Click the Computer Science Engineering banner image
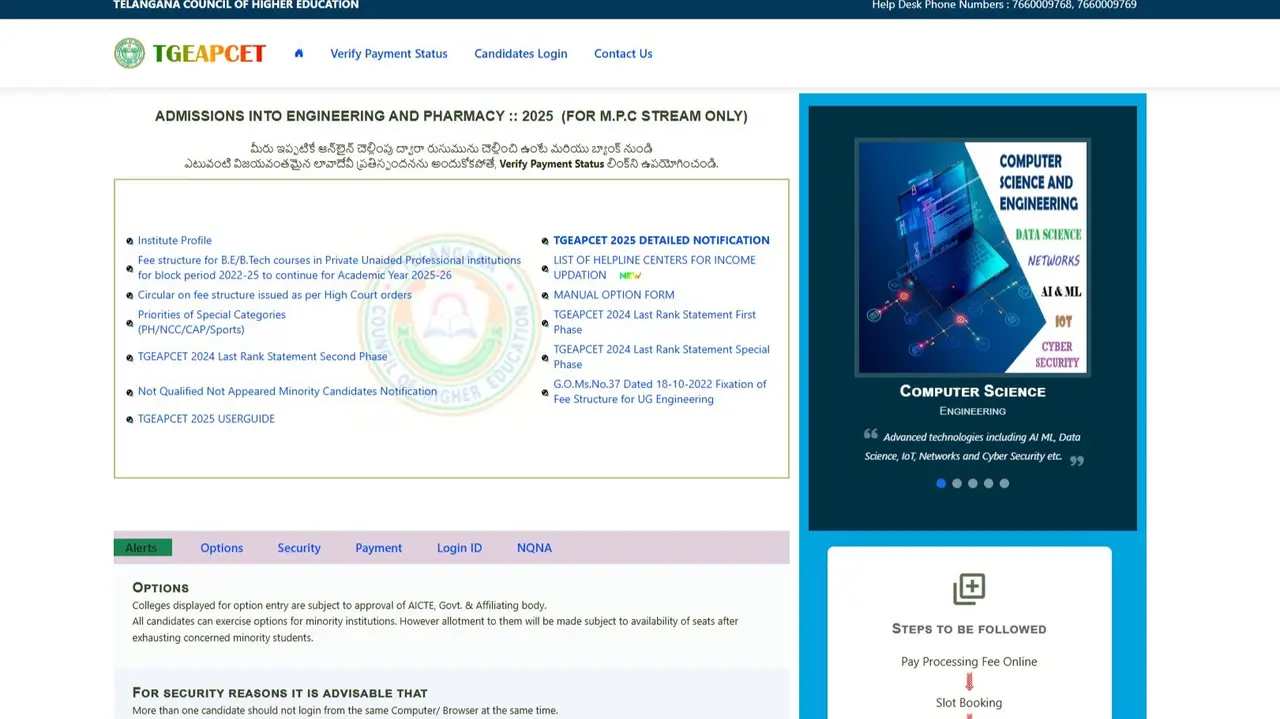1280x719 pixels. pyautogui.click(x=972, y=257)
